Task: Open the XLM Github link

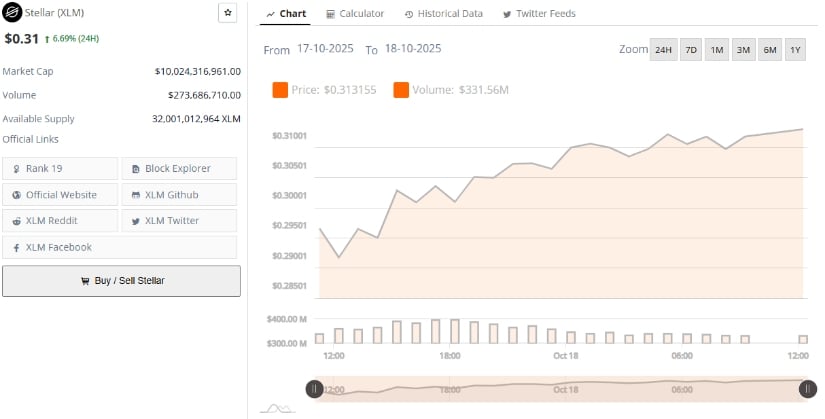Action: (179, 194)
